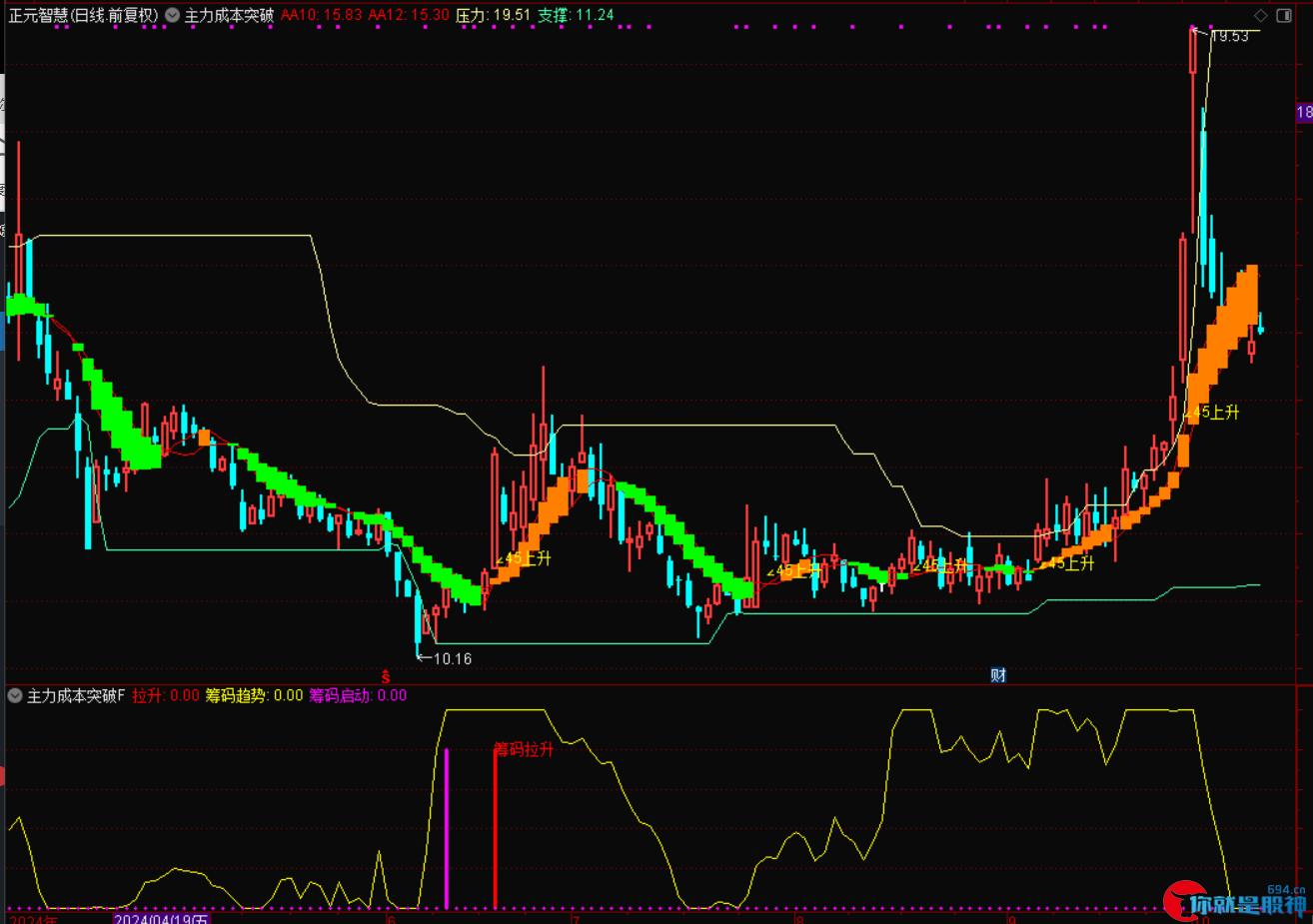
Task: Click the AA12: 15.30 indicator value
Action: (409, 15)
